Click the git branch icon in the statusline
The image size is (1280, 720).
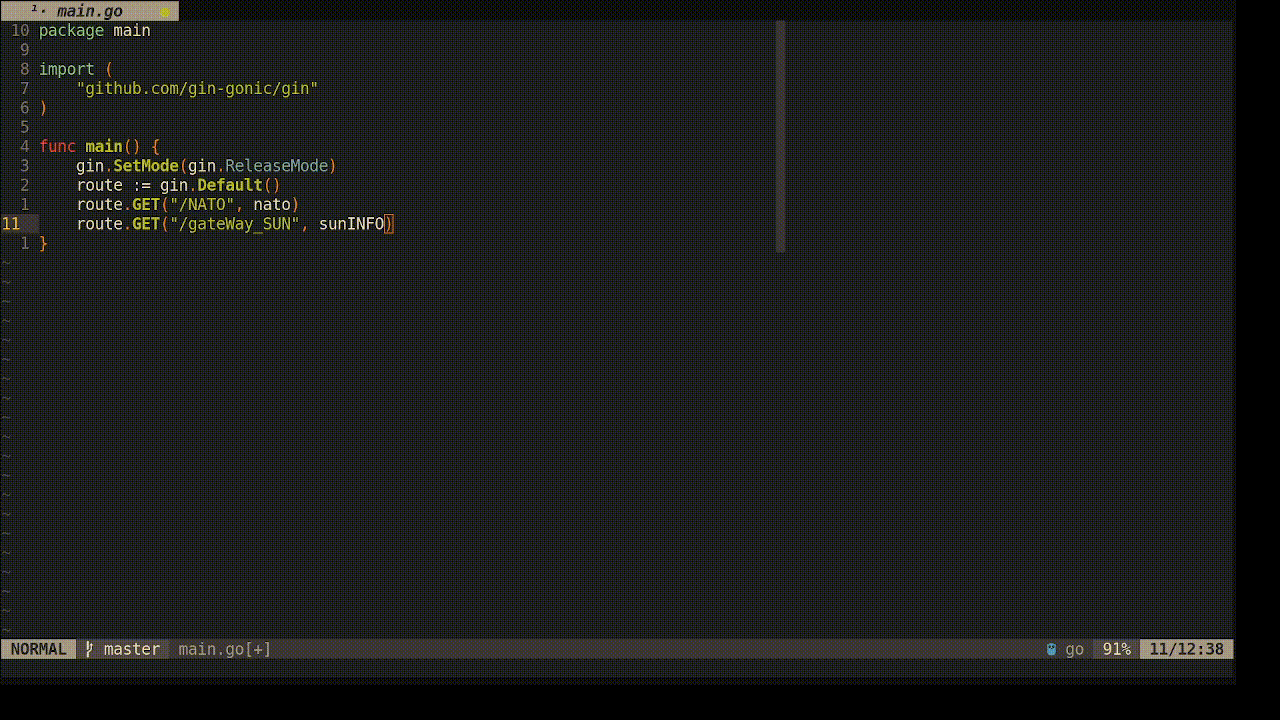tap(88, 649)
